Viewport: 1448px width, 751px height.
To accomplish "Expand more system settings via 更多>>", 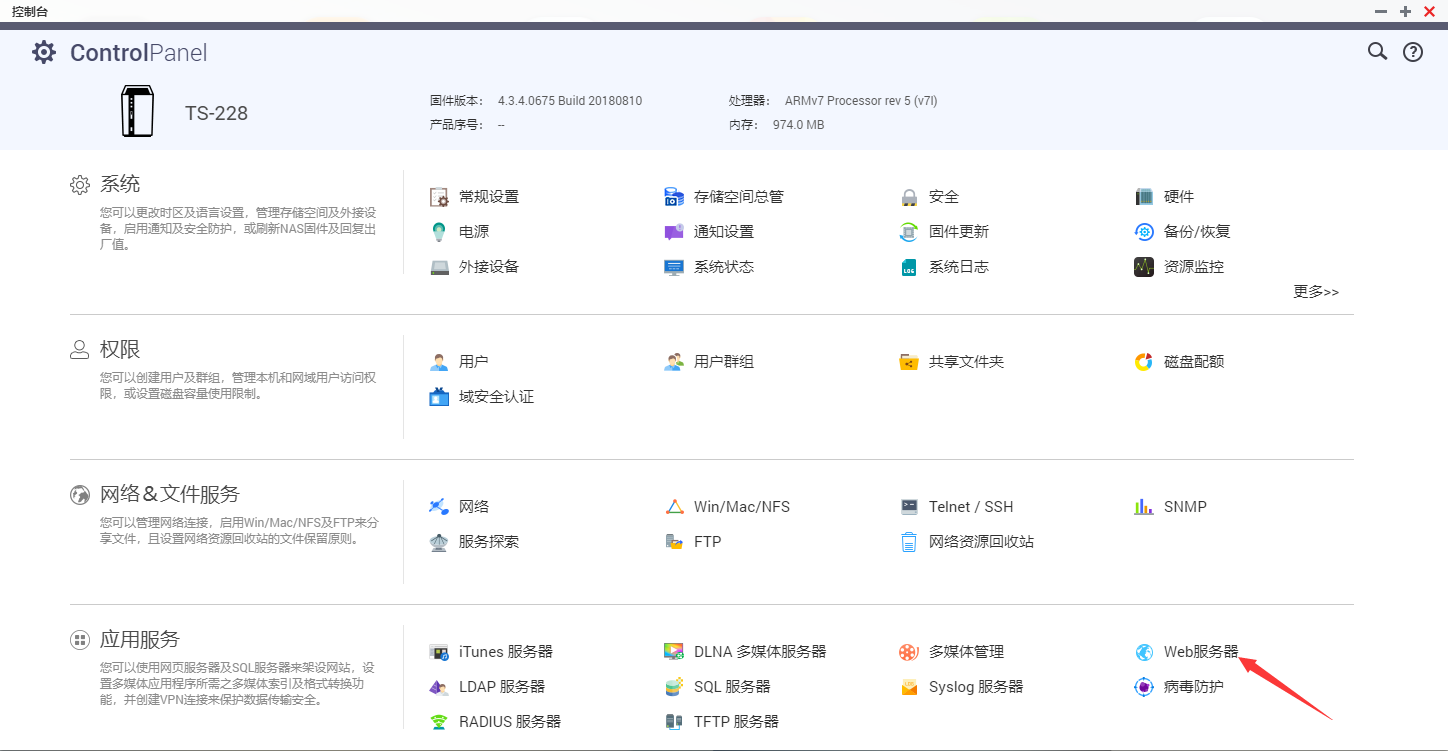I will coord(1315,292).
